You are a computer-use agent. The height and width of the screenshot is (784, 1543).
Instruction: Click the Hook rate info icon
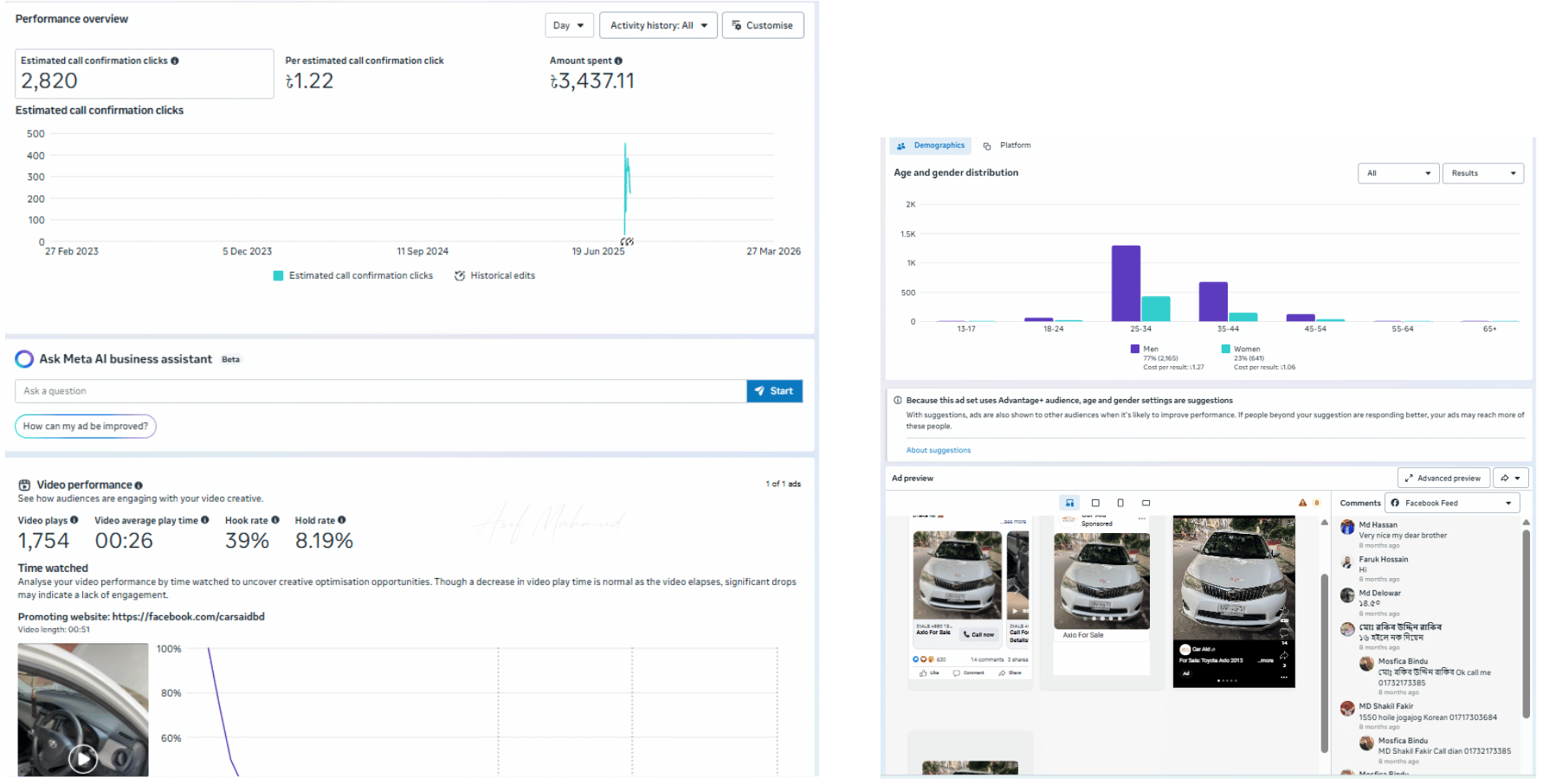pyautogui.click(x=275, y=520)
